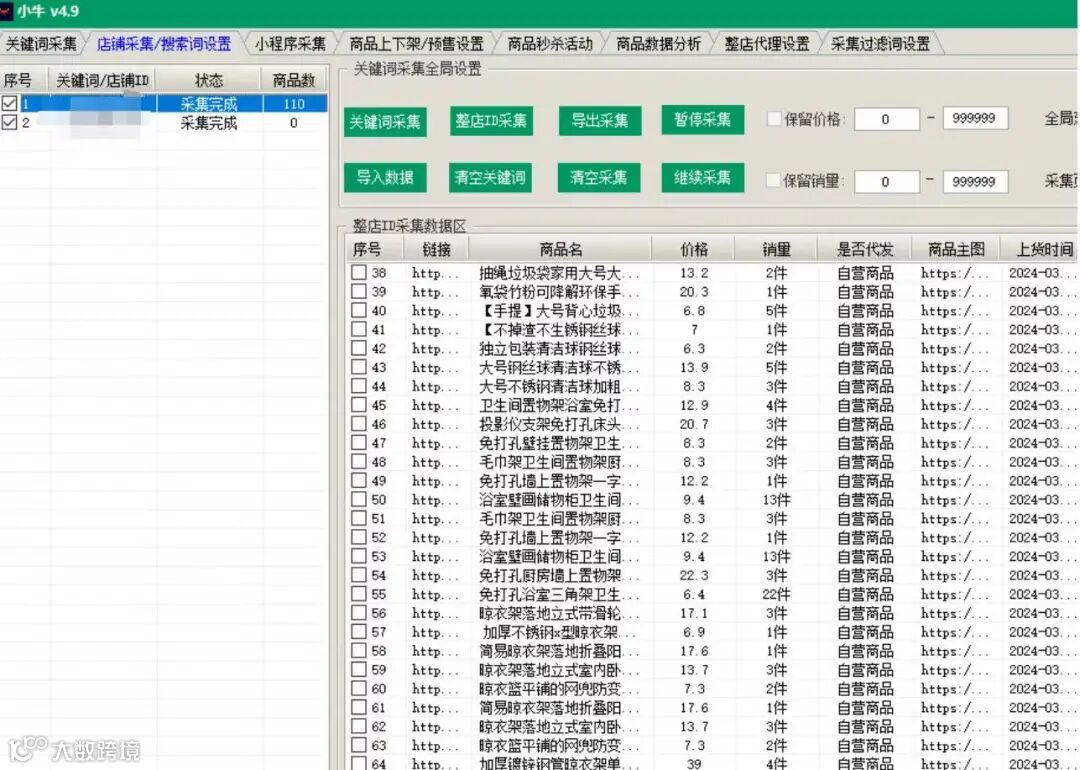Click maximum sales field showing 999999
1080x770 pixels.
click(x=974, y=181)
